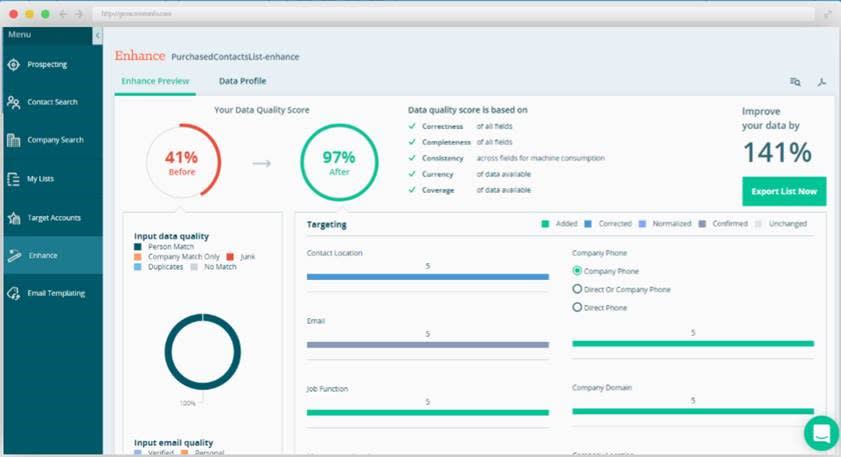This screenshot has height=457, width=841.
Task: Click the search-list icon at top right
Action: [x=795, y=82]
